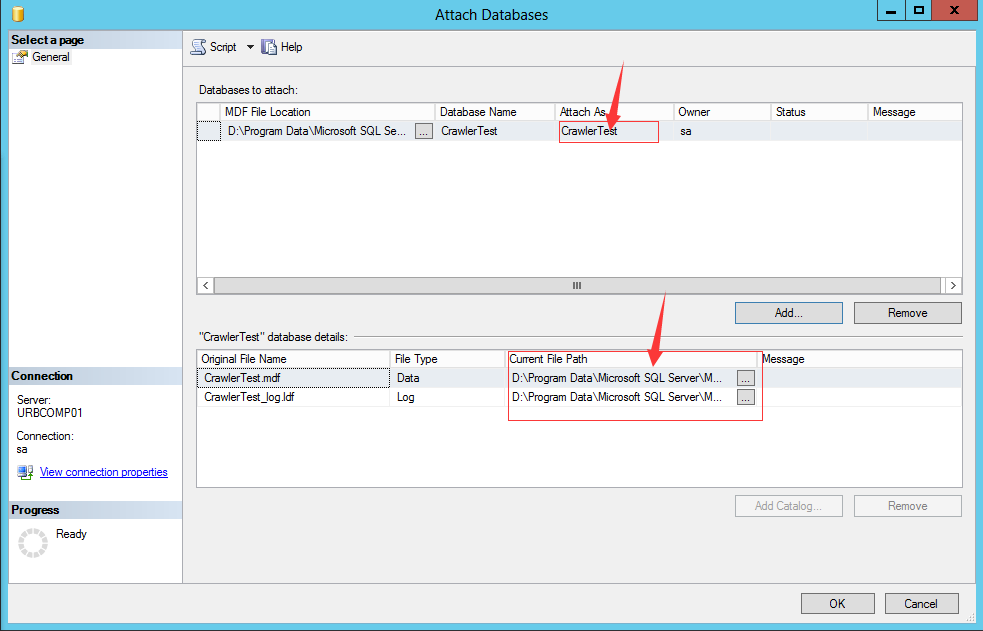Cancel the Attach Databases dialog
This screenshot has height=631, width=983.
pyautogui.click(x=920, y=603)
